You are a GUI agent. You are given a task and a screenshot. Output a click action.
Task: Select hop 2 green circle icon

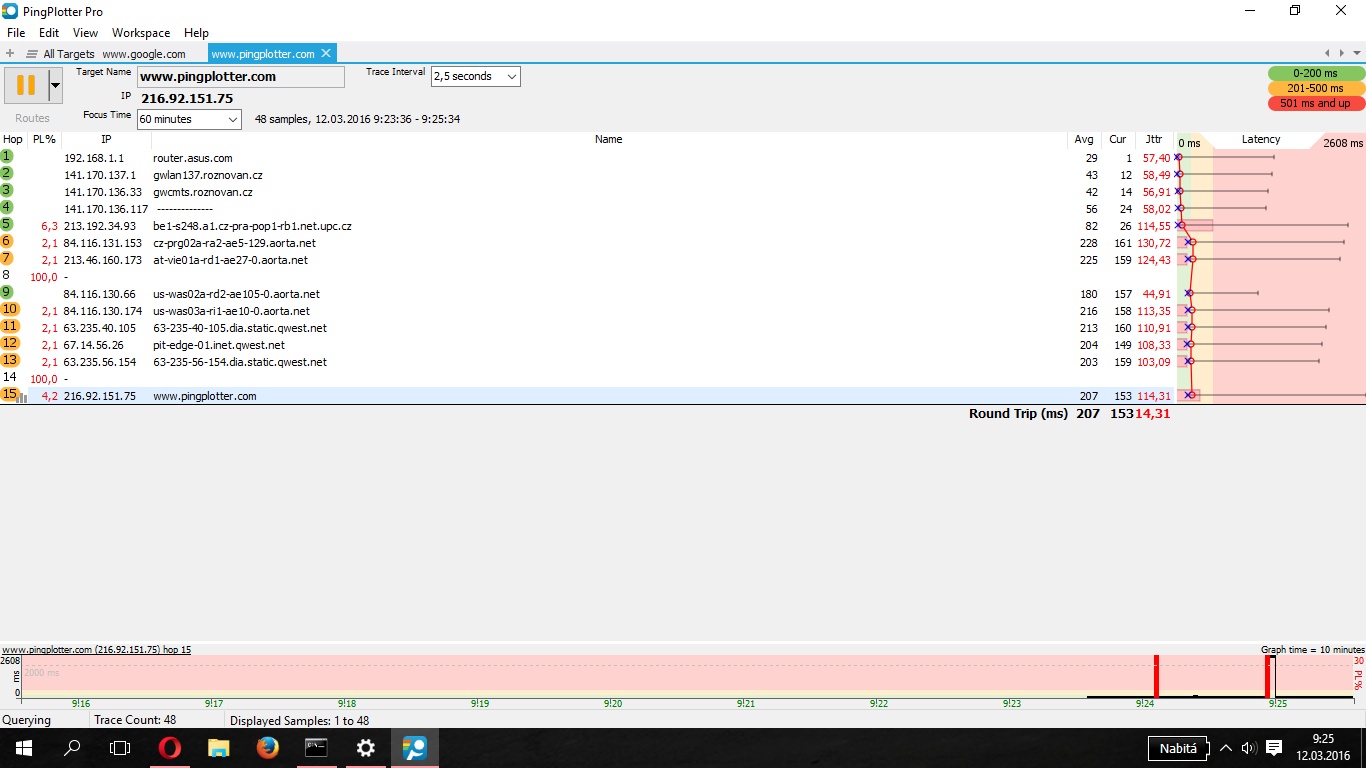click(x=7, y=174)
